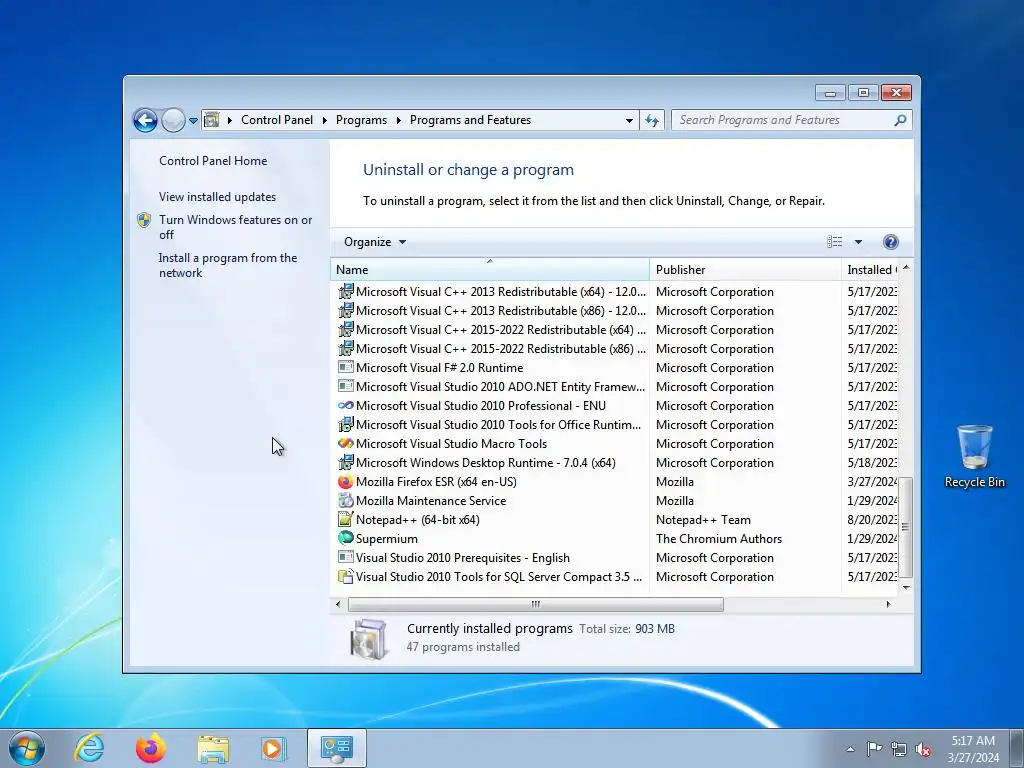Select the Tools for SQL Server Compact icon
This screenshot has width=1024, height=768.
(345, 577)
